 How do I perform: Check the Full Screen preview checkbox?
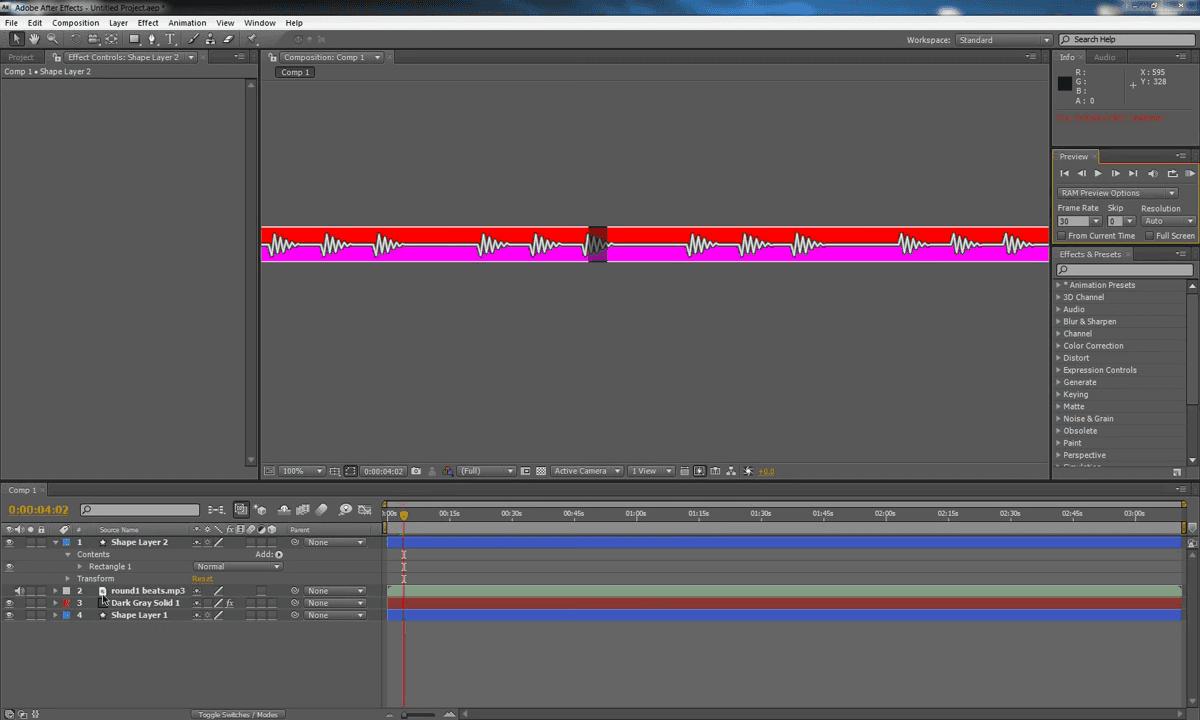pos(1150,236)
